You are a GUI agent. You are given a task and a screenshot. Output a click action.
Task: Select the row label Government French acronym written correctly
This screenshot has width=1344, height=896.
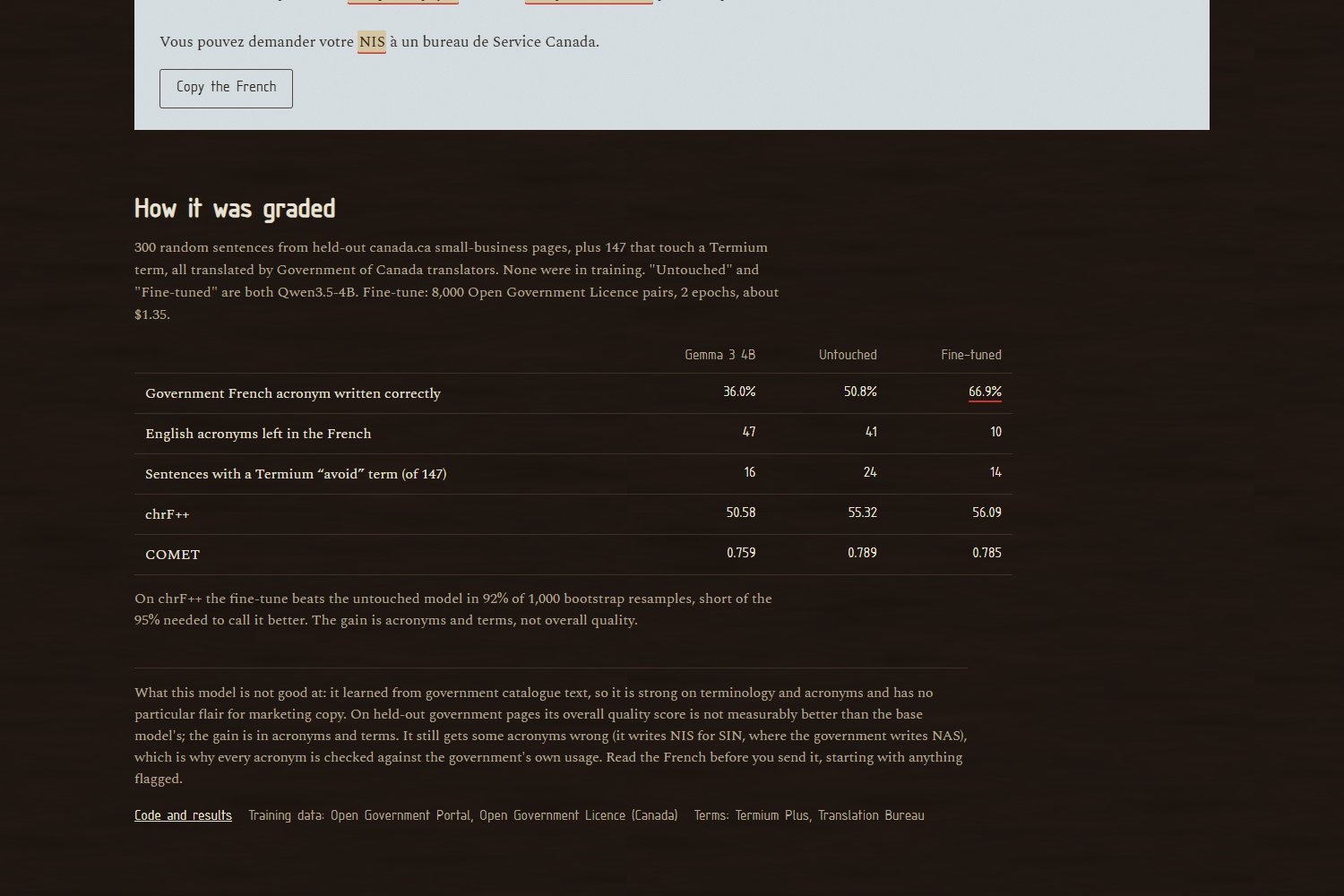[x=293, y=393]
